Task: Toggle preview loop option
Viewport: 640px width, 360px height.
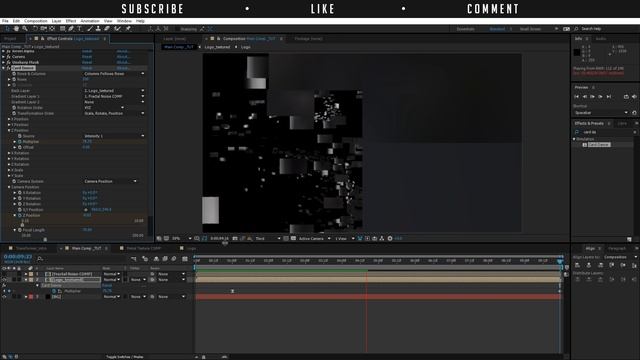Action: point(626,97)
